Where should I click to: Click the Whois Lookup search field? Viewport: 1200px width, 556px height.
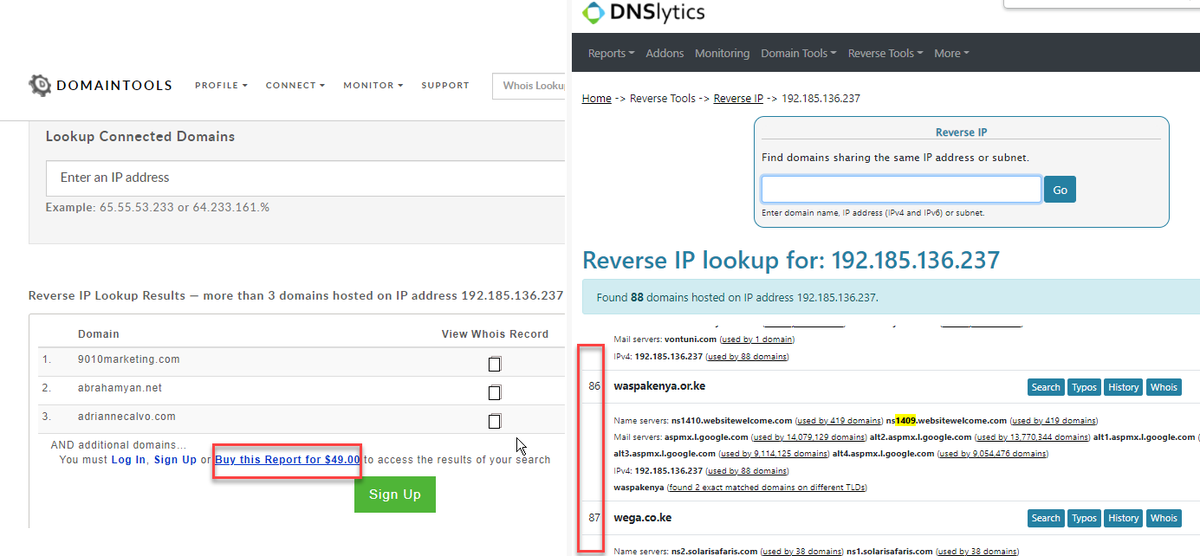pos(530,86)
